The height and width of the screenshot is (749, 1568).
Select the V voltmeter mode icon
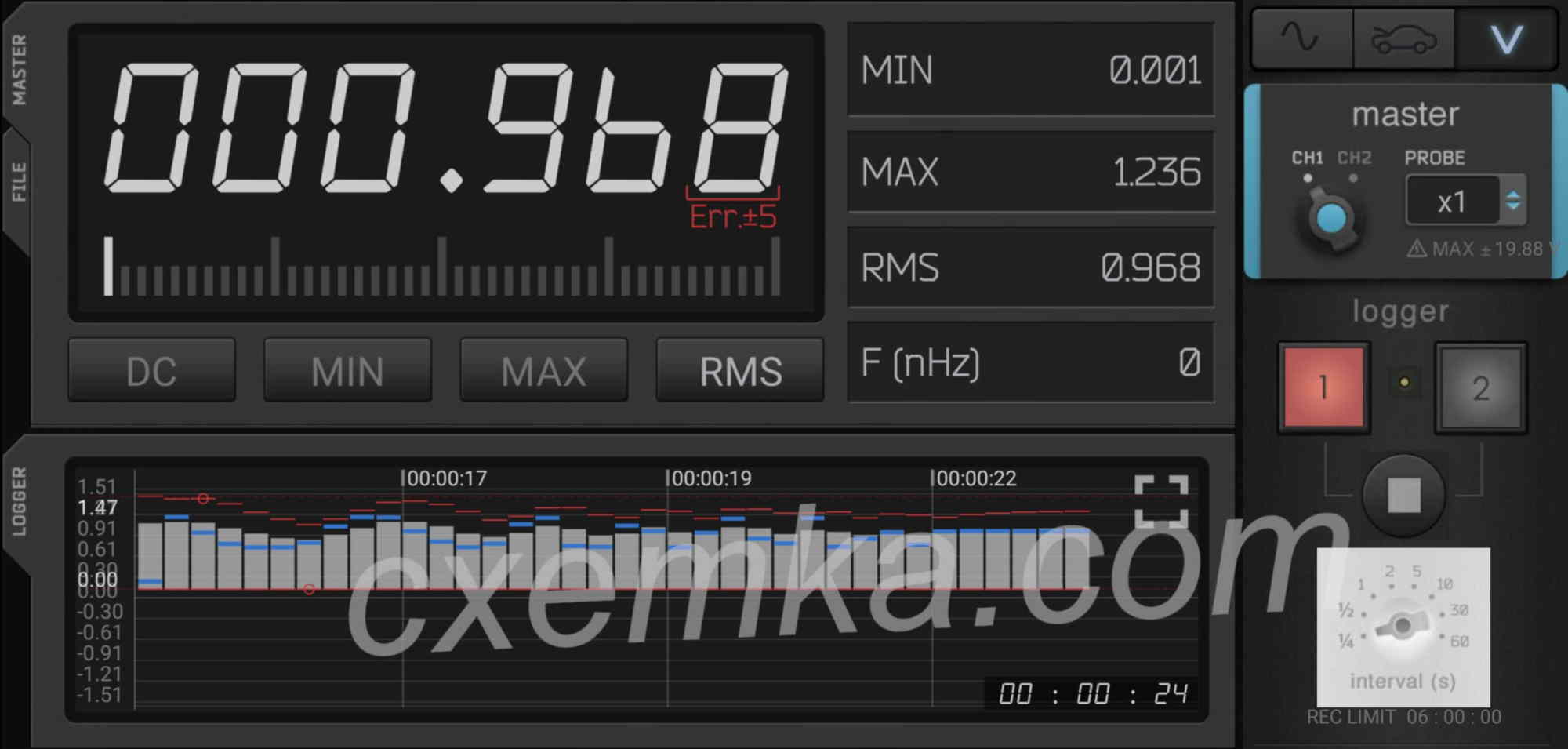pyautogui.click(x=1506, y=39)
